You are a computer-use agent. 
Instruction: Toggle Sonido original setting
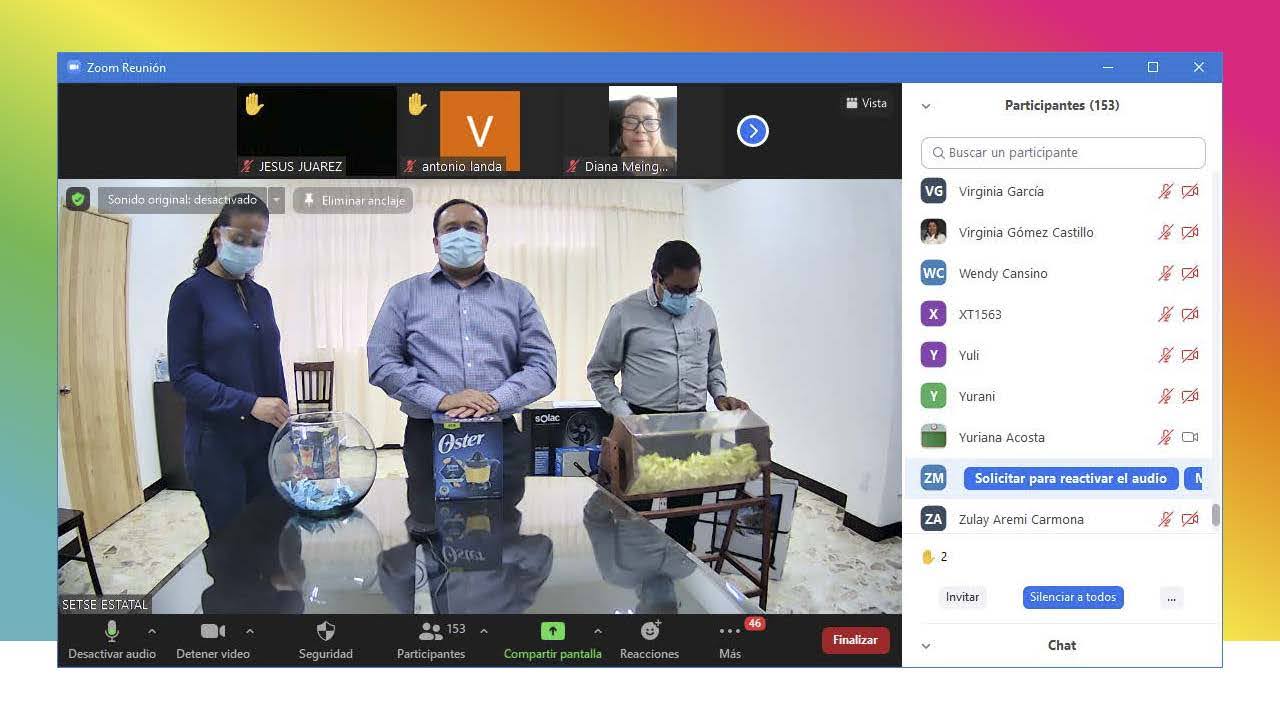[x=182, y=200]
